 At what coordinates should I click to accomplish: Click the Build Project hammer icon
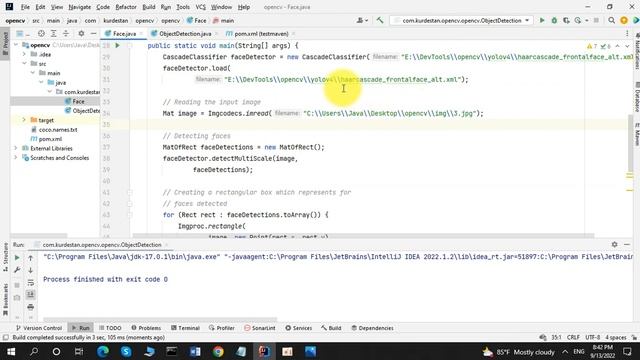tap(380, 20)
